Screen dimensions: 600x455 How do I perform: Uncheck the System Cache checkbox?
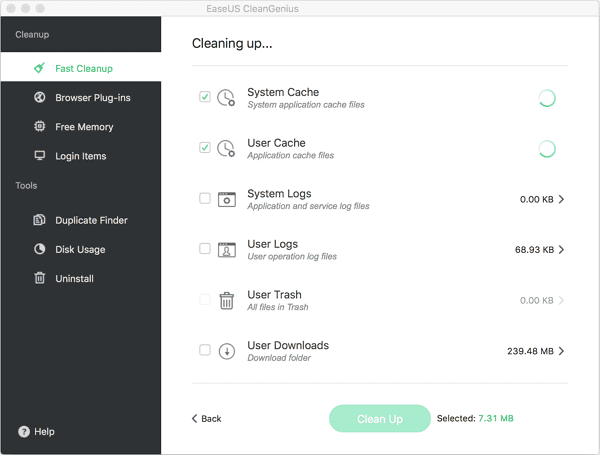[205, 97]
